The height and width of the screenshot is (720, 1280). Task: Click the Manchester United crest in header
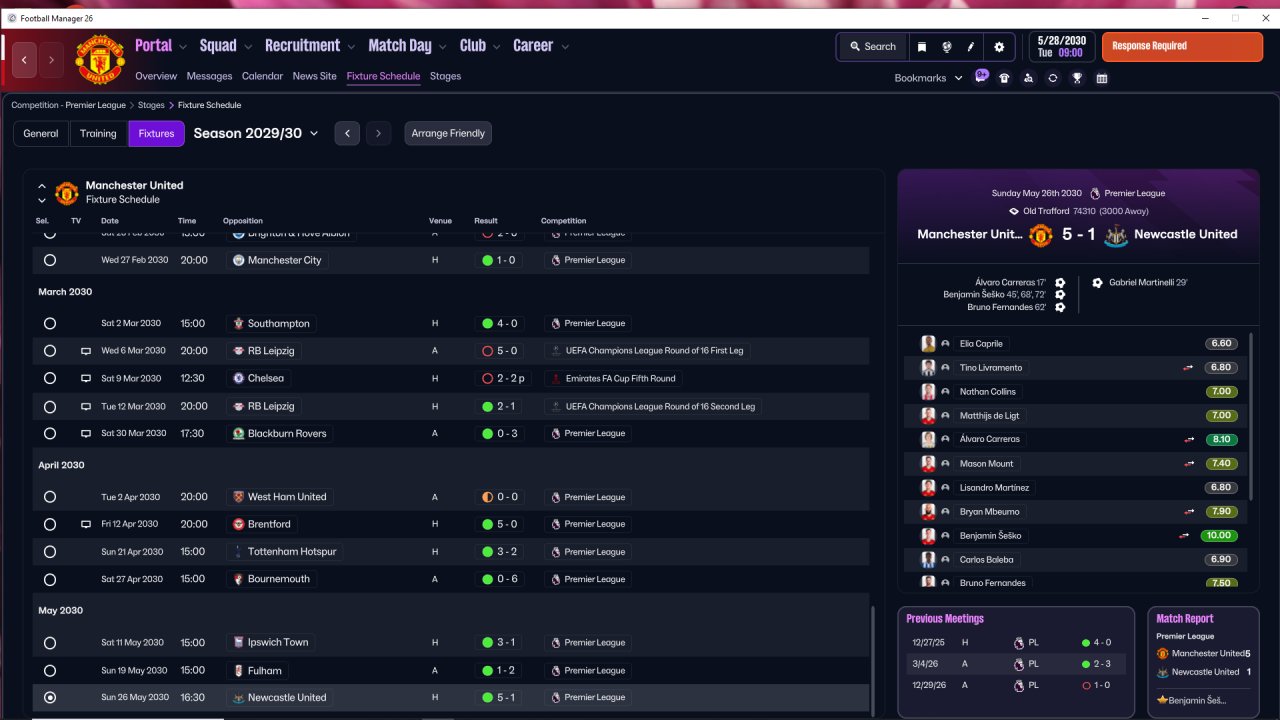(x=100, y=60)
